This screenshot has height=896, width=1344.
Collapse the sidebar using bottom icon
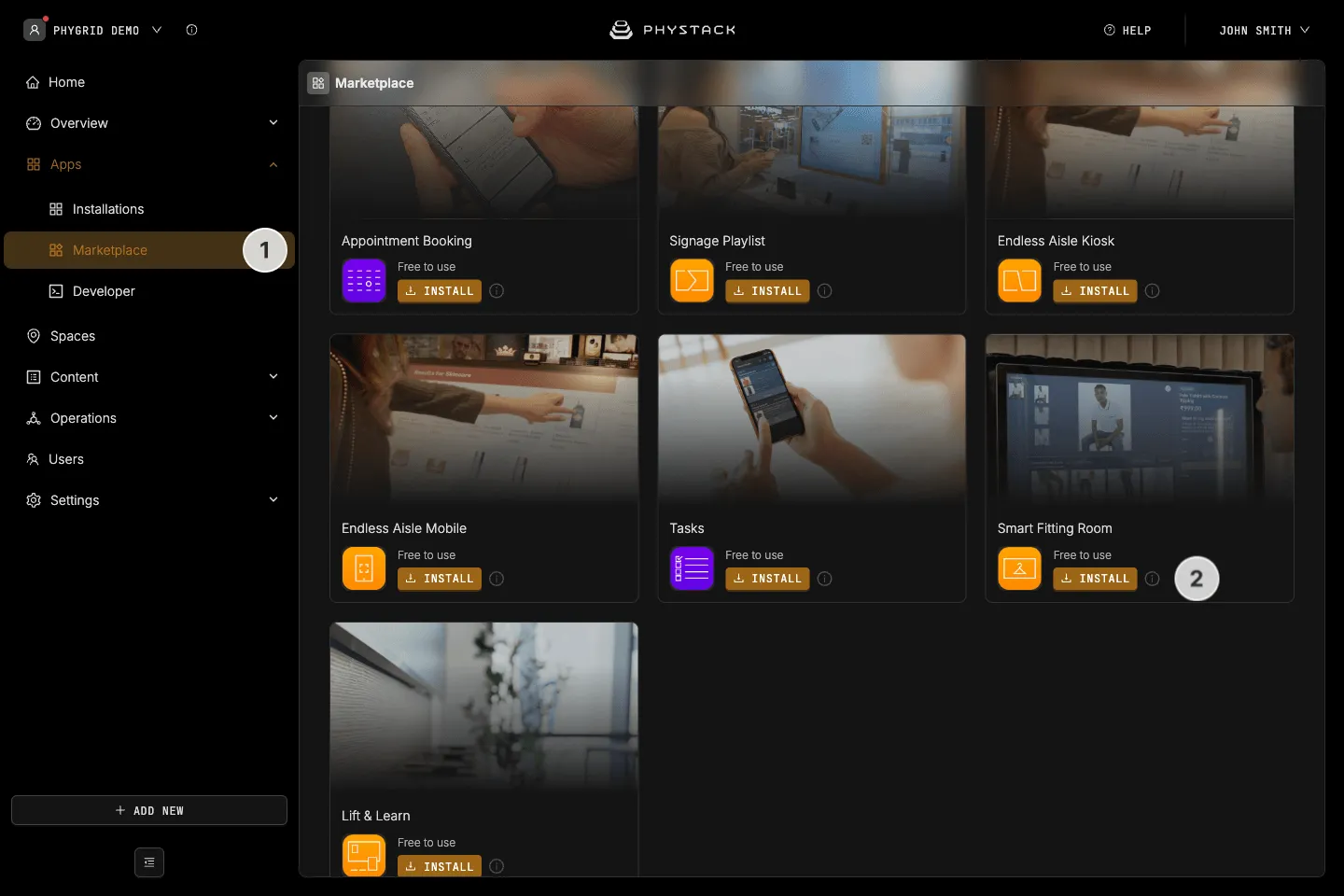[149, 862]
